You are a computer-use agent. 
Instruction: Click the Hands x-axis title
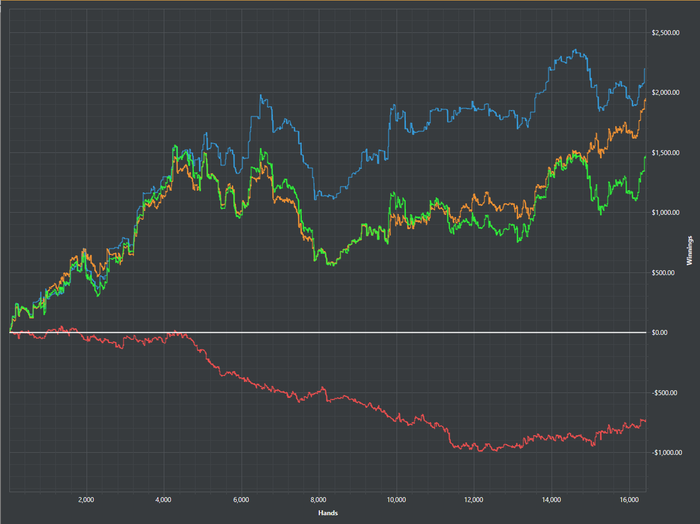click(x=328, y=513)
